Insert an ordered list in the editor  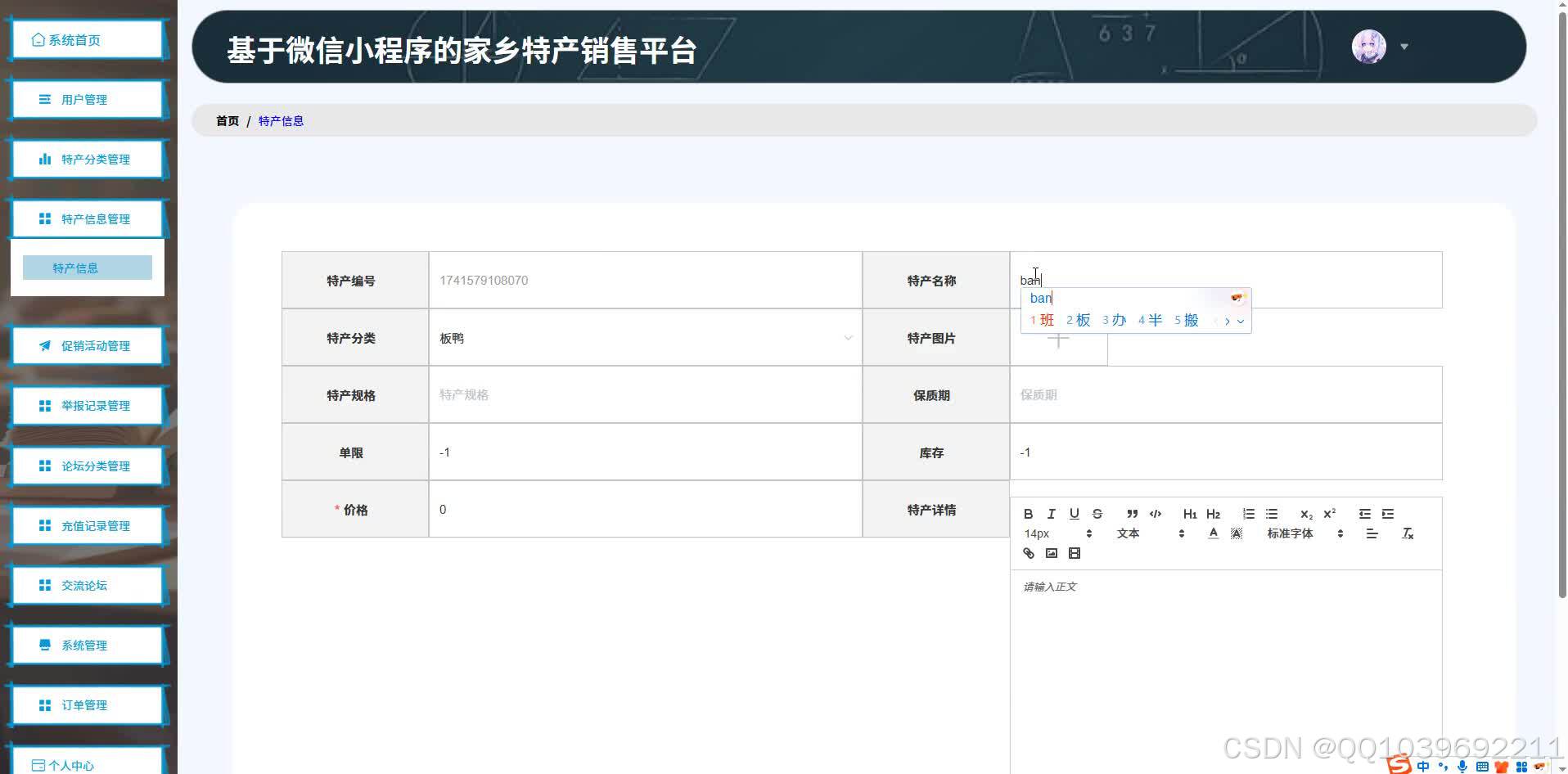pos(1248,514)
